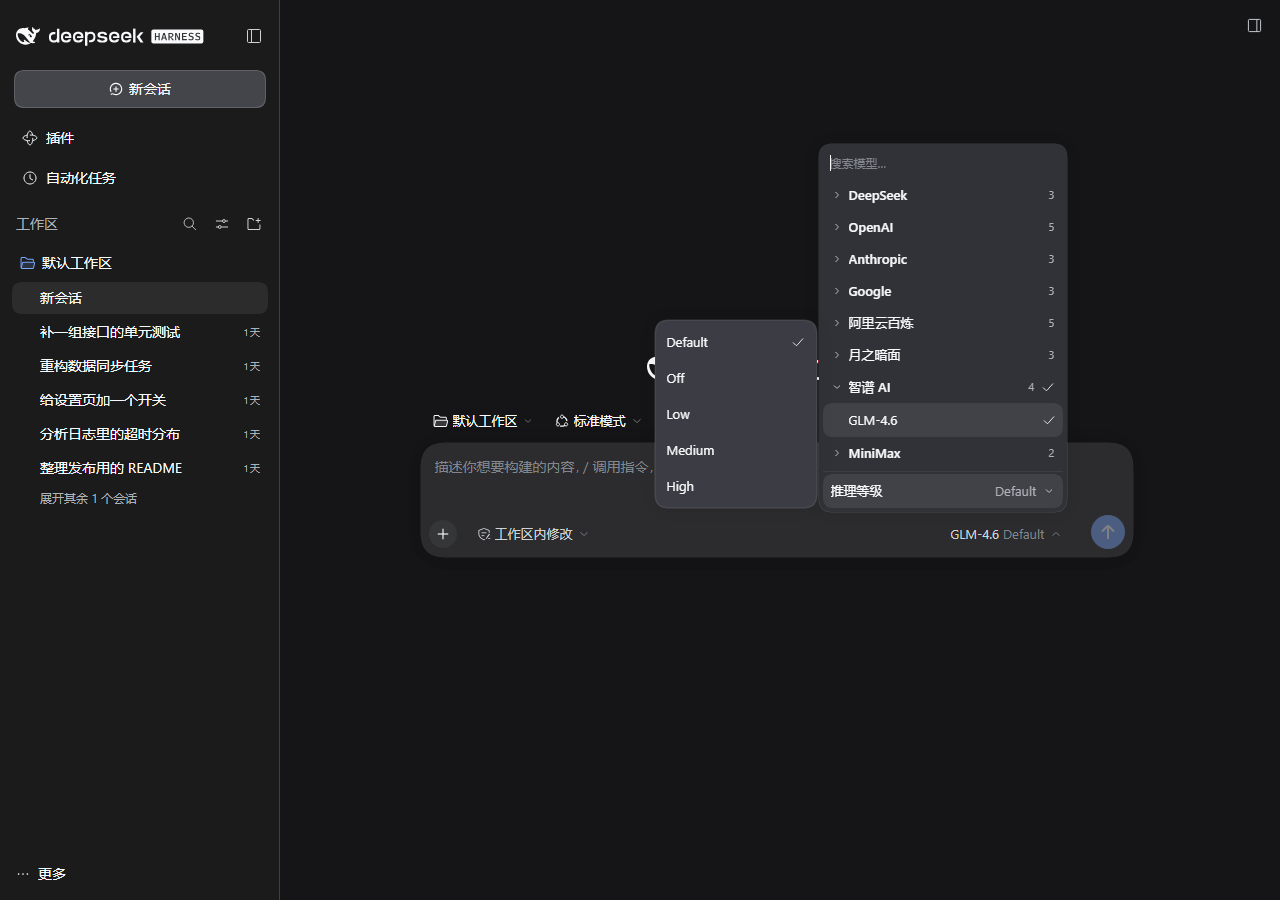1280x900 pixels.
Task: Open conversation 补一组接口的单元测试
Action: pos(140,332)
